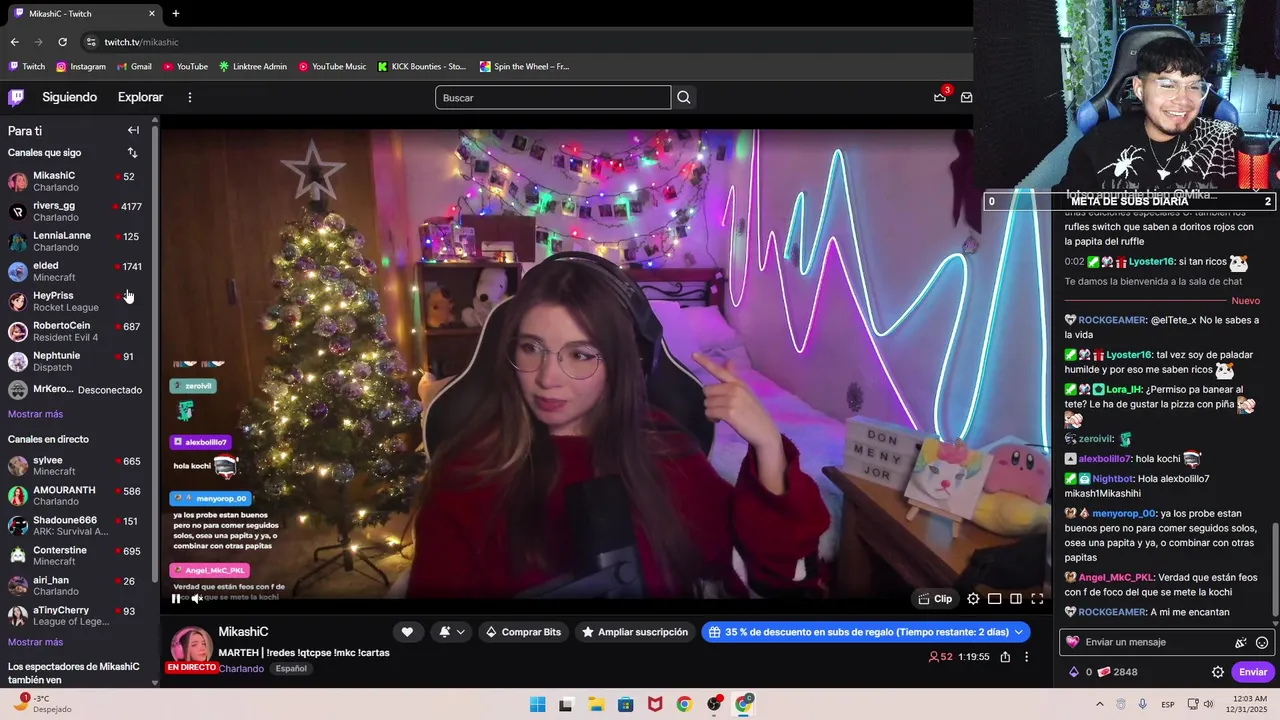Open the YouTube Music bookmark
The width and height of the screenshot is (1280, 720).
click(x=332, y=67)
